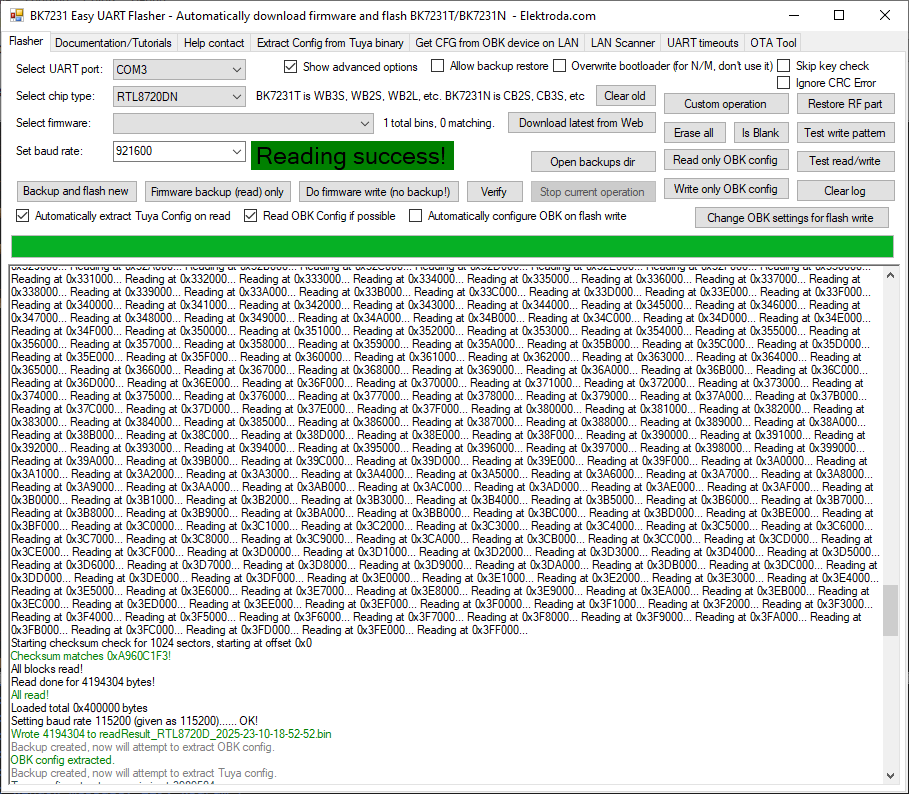
Task: Click the Clear log button
Action: pos(845,191)
